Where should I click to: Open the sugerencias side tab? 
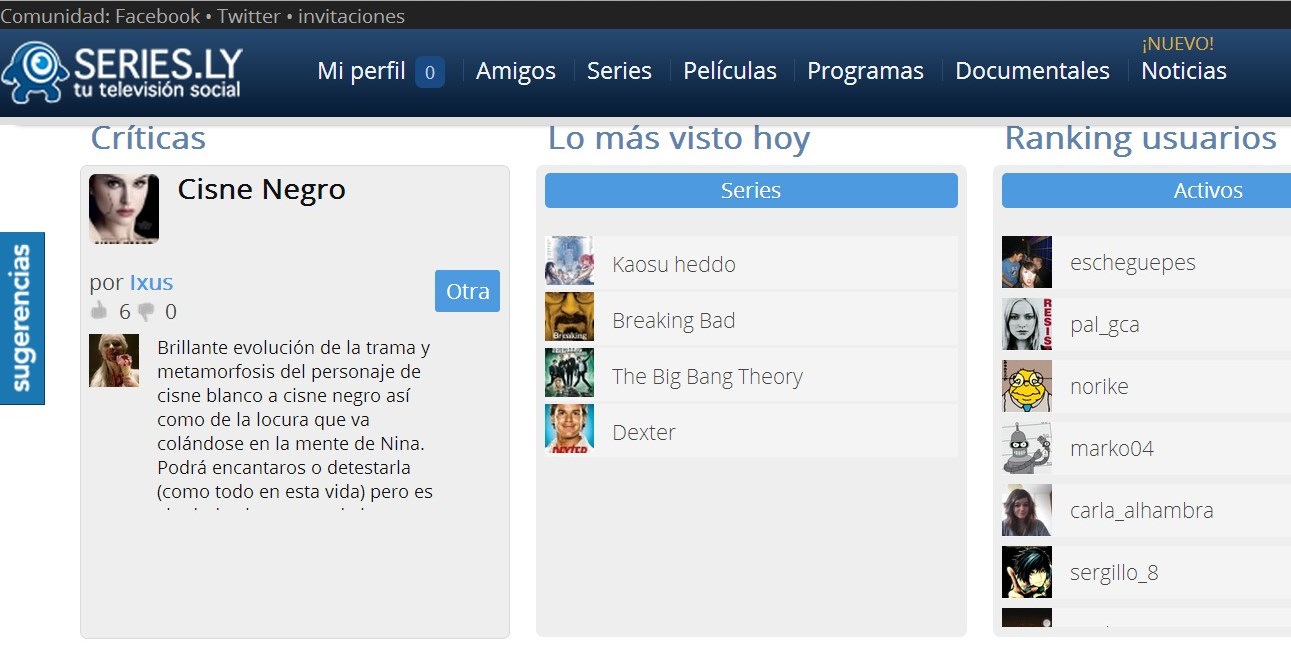point(22,318)
